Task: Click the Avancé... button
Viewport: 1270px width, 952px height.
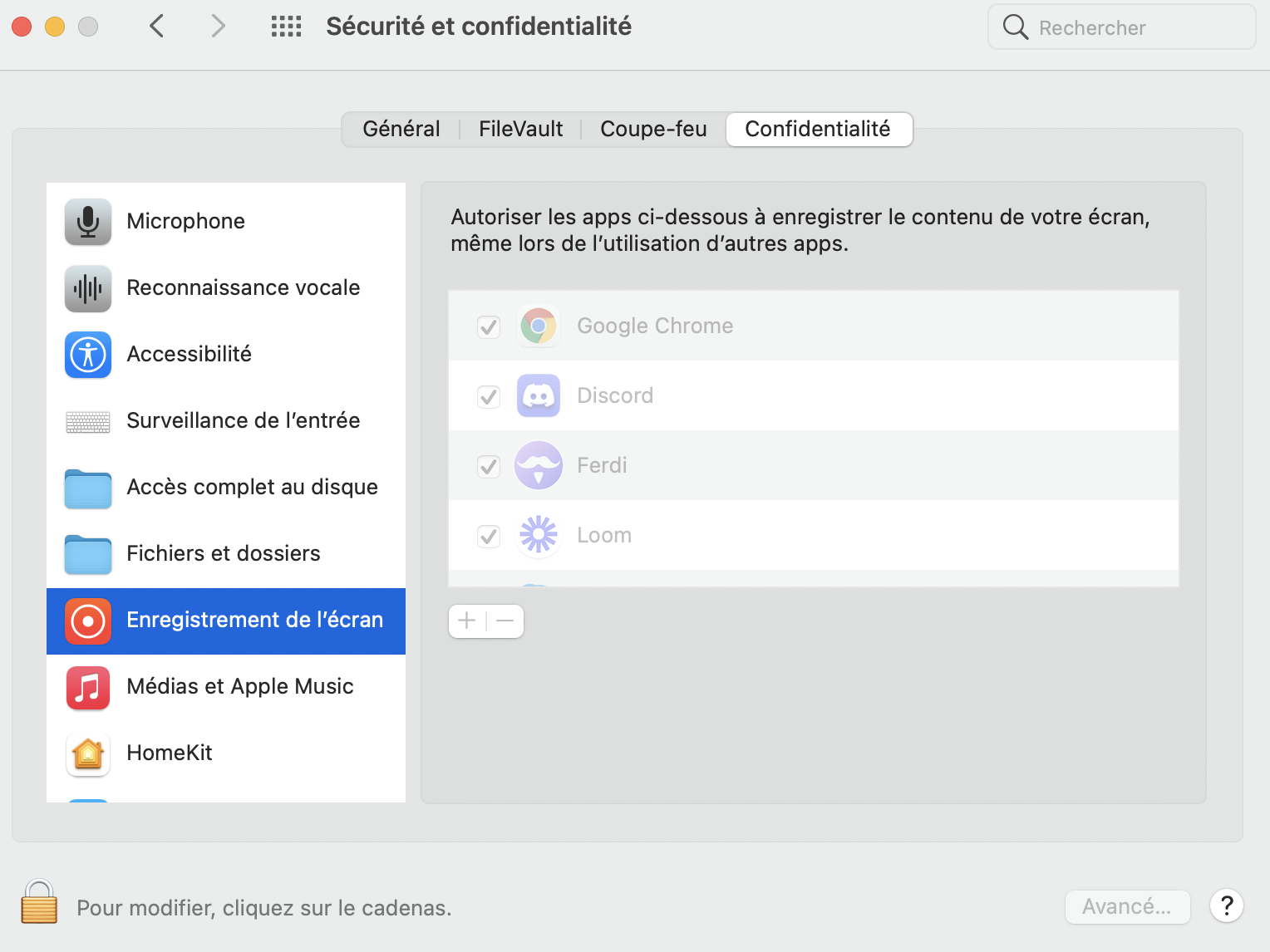Action: (1127, 906)
